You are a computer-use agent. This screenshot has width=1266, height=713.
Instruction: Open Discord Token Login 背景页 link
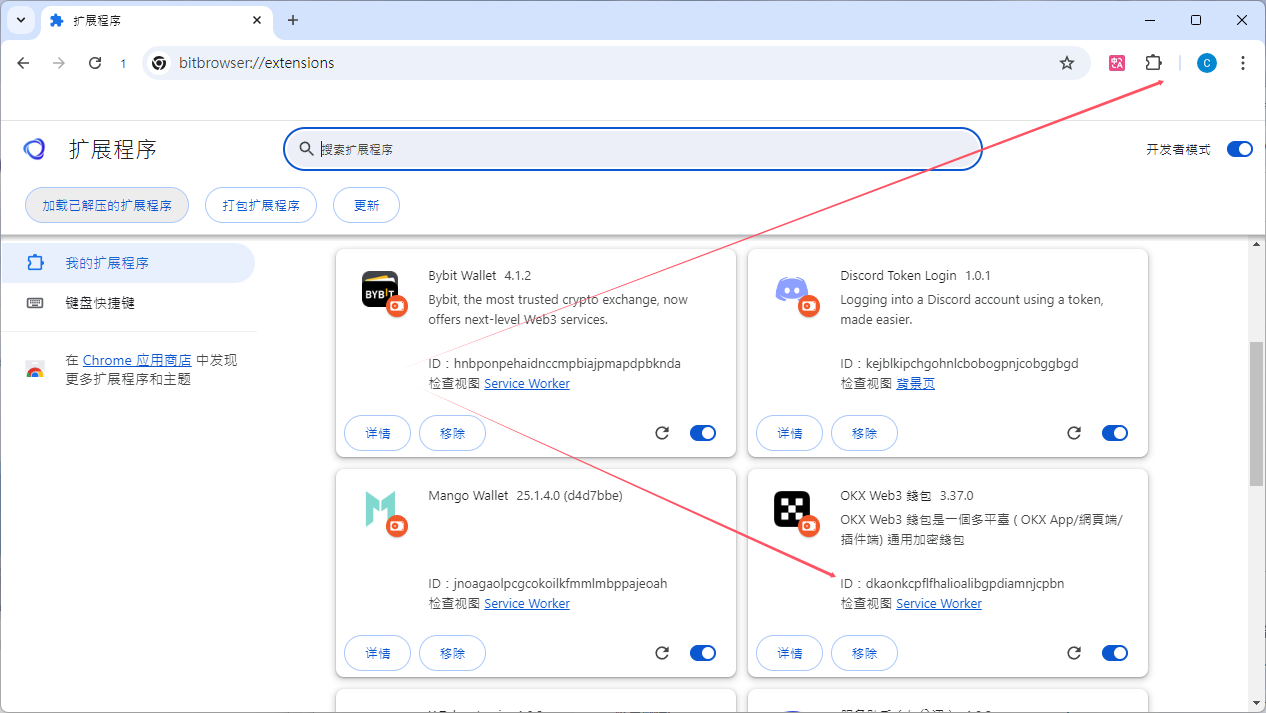click(915, 384)
